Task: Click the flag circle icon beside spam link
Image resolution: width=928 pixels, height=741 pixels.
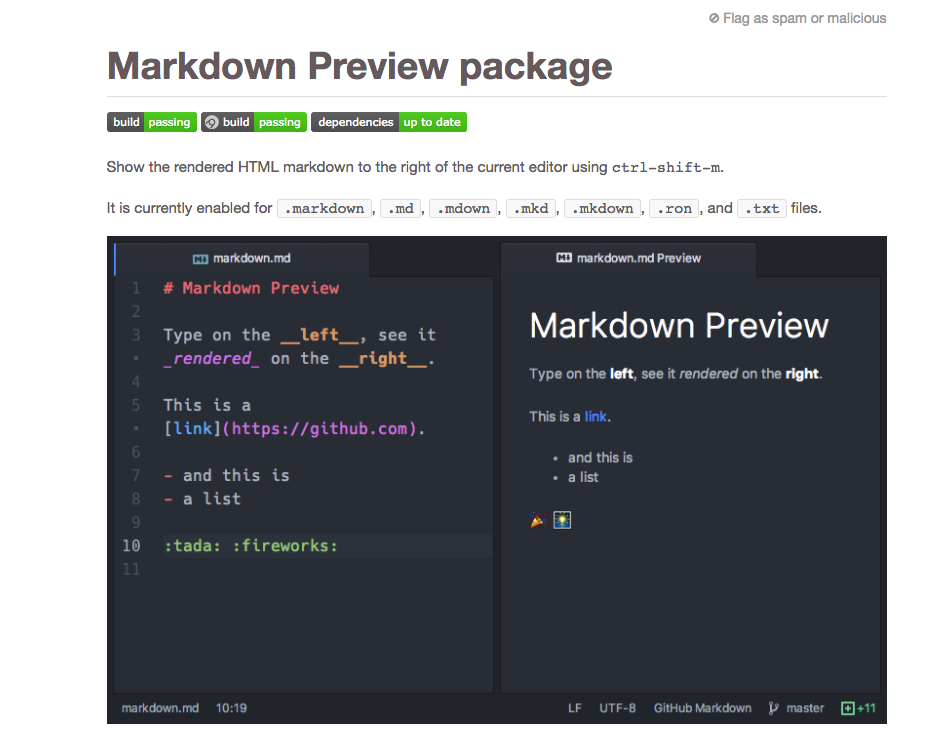Action: [714, 18]
